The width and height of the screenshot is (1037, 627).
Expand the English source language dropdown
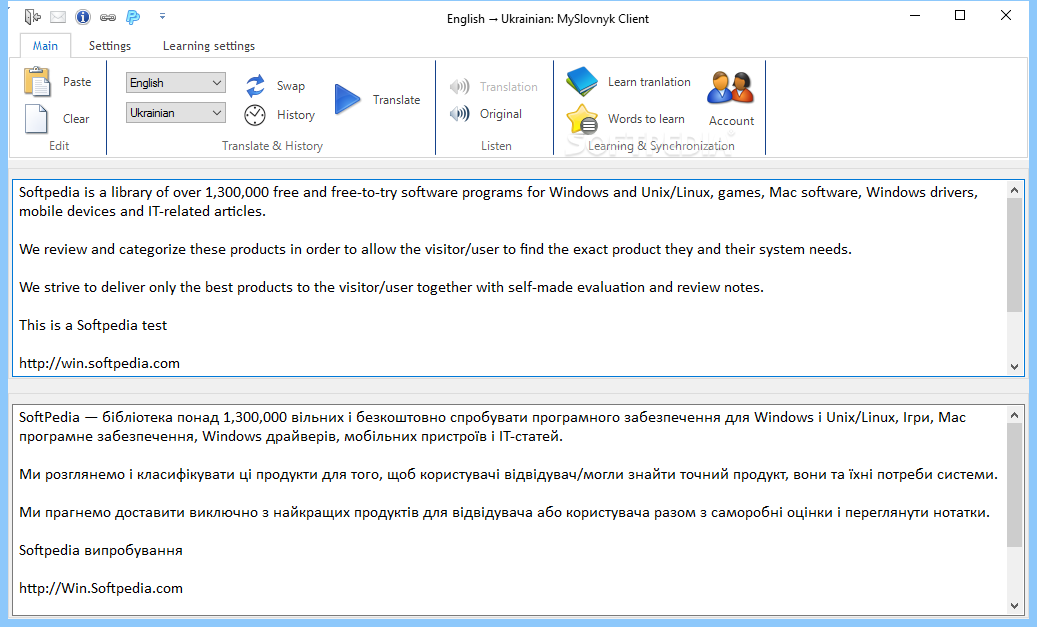pyautogui.click(x=176, y=83)
